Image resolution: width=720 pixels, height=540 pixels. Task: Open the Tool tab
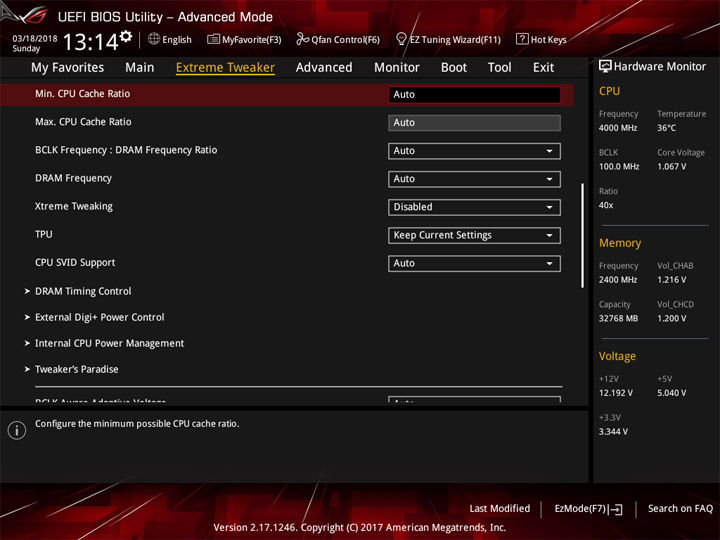tap(500, 68)
